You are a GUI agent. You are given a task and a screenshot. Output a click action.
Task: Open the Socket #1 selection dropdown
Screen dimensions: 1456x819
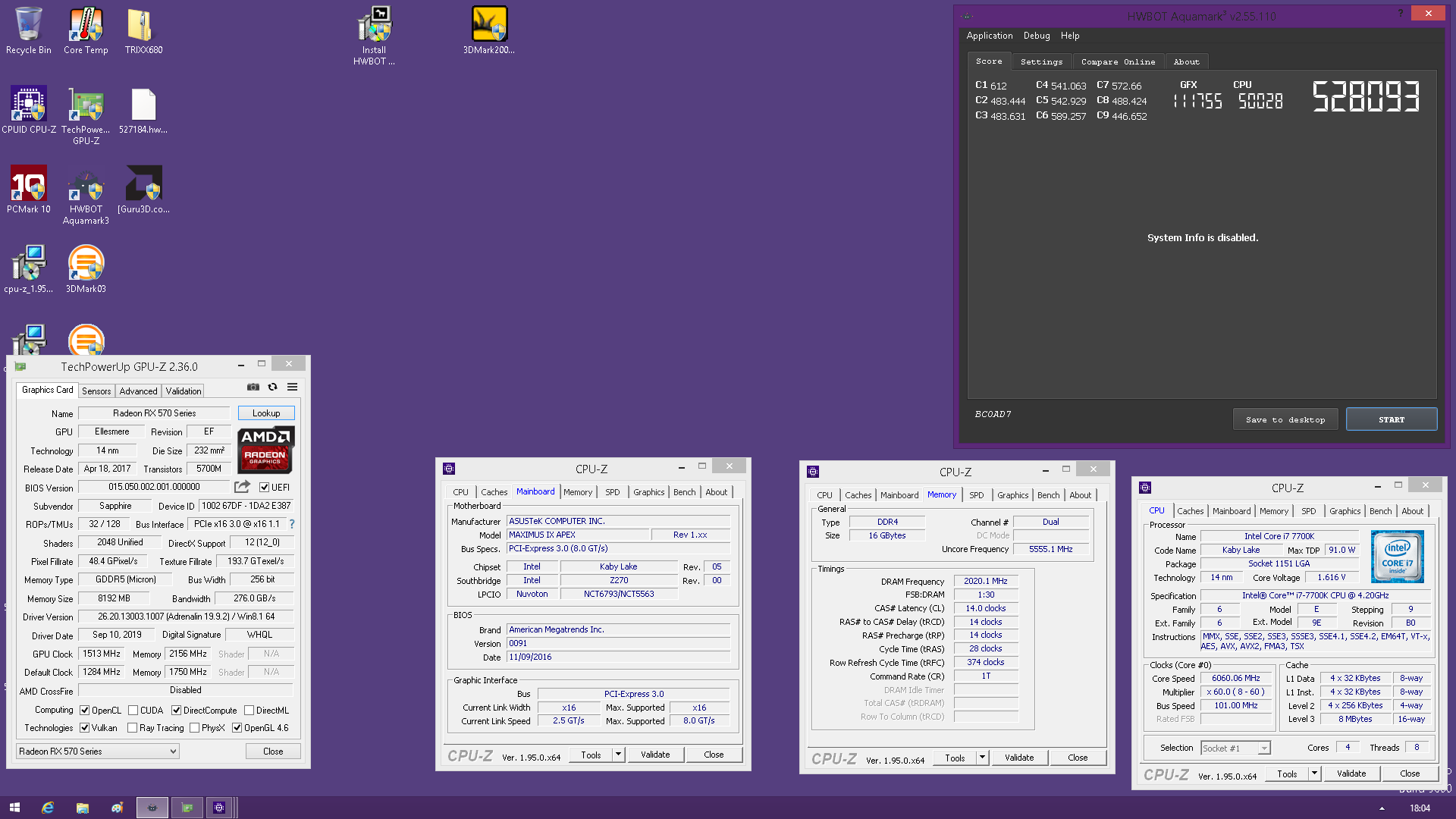click(x=1235, y=748)
